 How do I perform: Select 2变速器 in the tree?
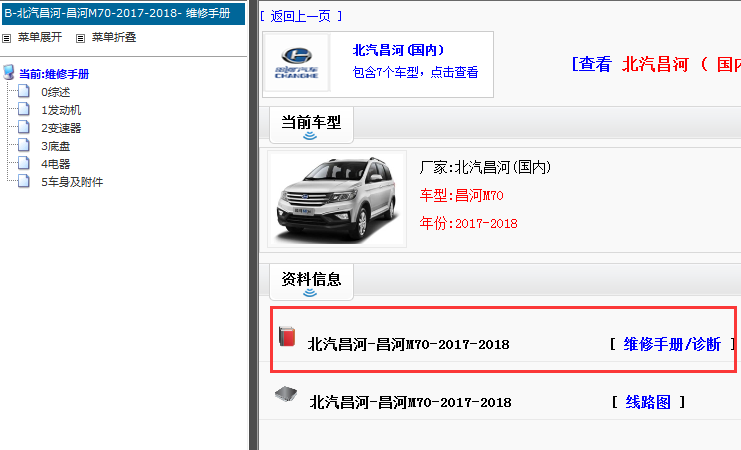61,128
